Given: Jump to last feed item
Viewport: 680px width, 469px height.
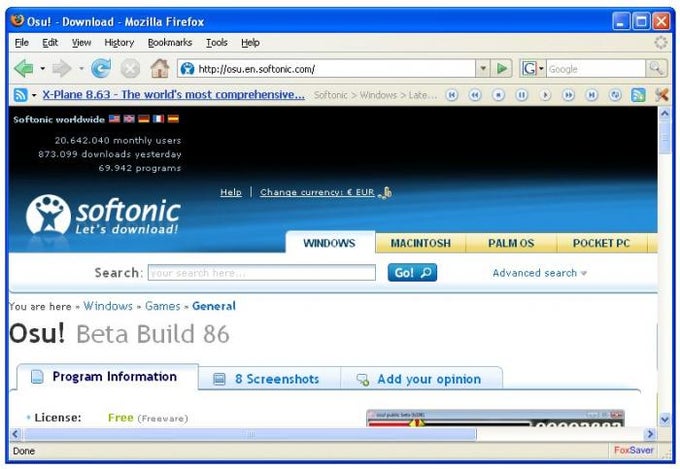Looking at the screenshot, I should coord(592,95).
